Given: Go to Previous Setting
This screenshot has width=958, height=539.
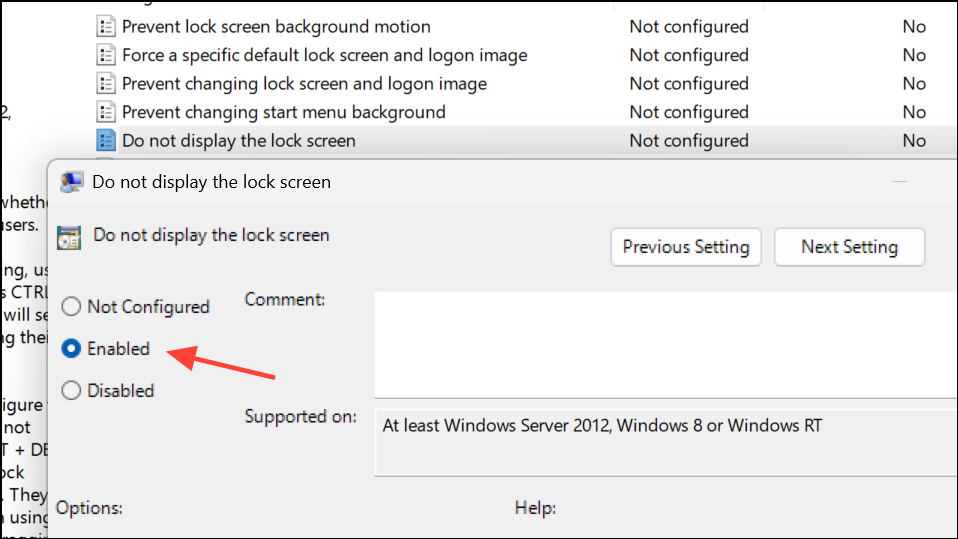Looking at the screenshot, I should point(686,247).
